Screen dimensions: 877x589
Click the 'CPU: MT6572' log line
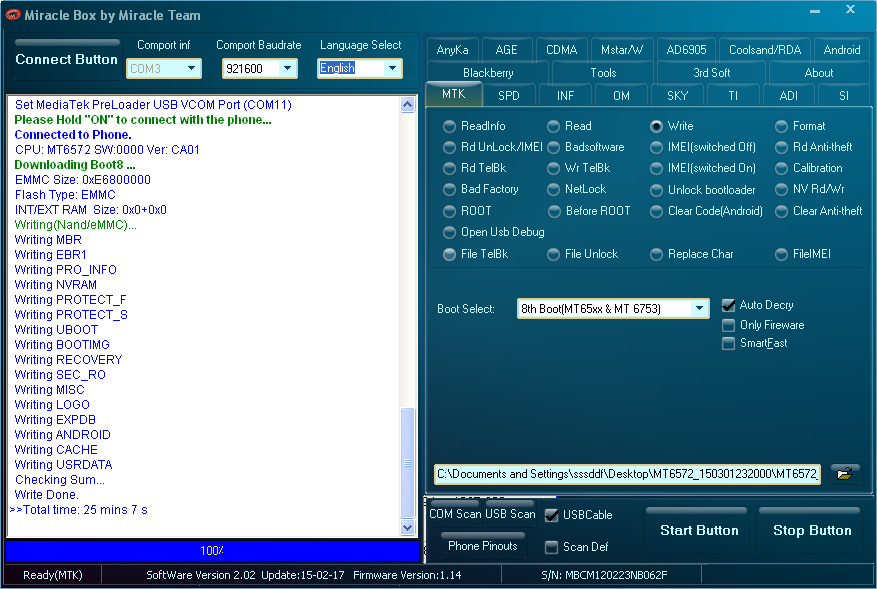107,150
